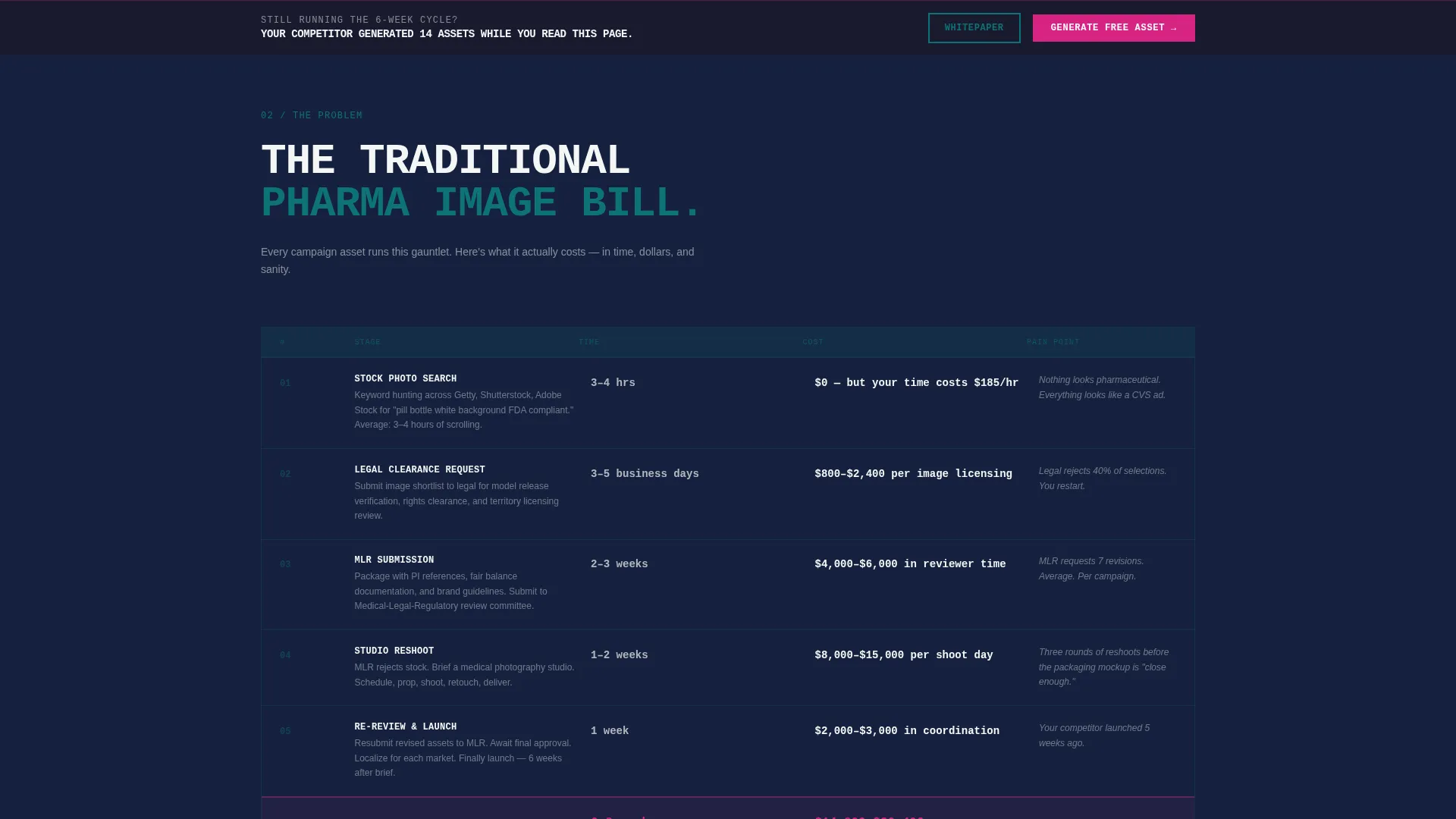Image resolution: width=1456 pixels, height=819 pixels.
Task: Click 'PHARMA IMAGE BILL.' teal heading
Action: pyautogui.click(x=482, y=203)
